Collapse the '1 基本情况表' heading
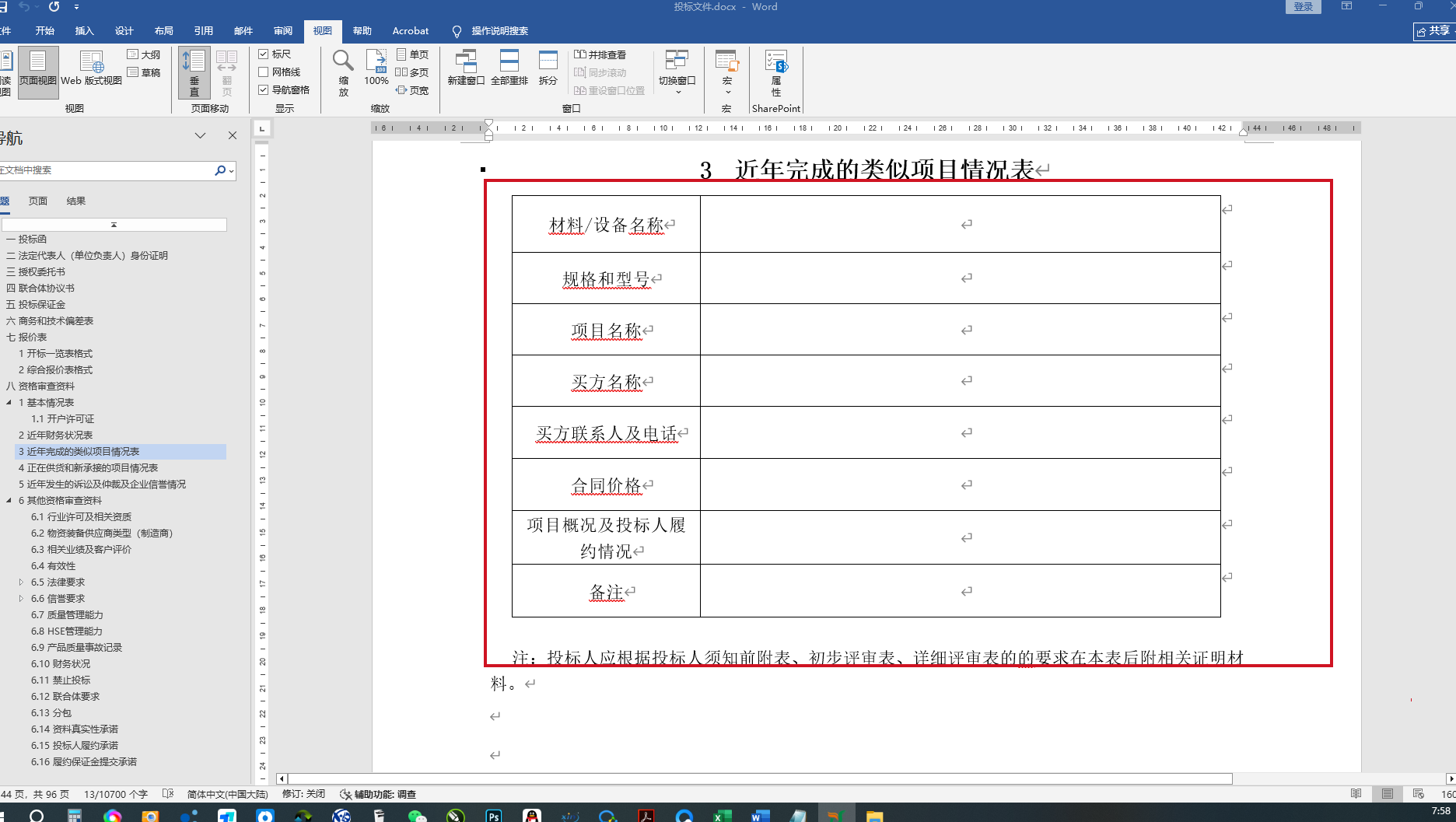Screen dimensions: 1456x822 (x=9, y=403)
